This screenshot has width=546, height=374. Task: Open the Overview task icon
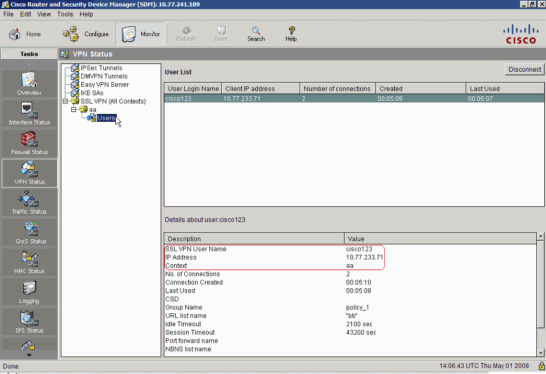(29, 84)
